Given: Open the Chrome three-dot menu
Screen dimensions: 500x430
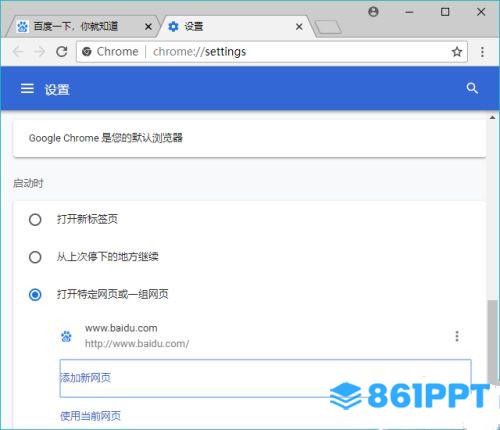Looking at the screenshot, I should tap(482, 52).
